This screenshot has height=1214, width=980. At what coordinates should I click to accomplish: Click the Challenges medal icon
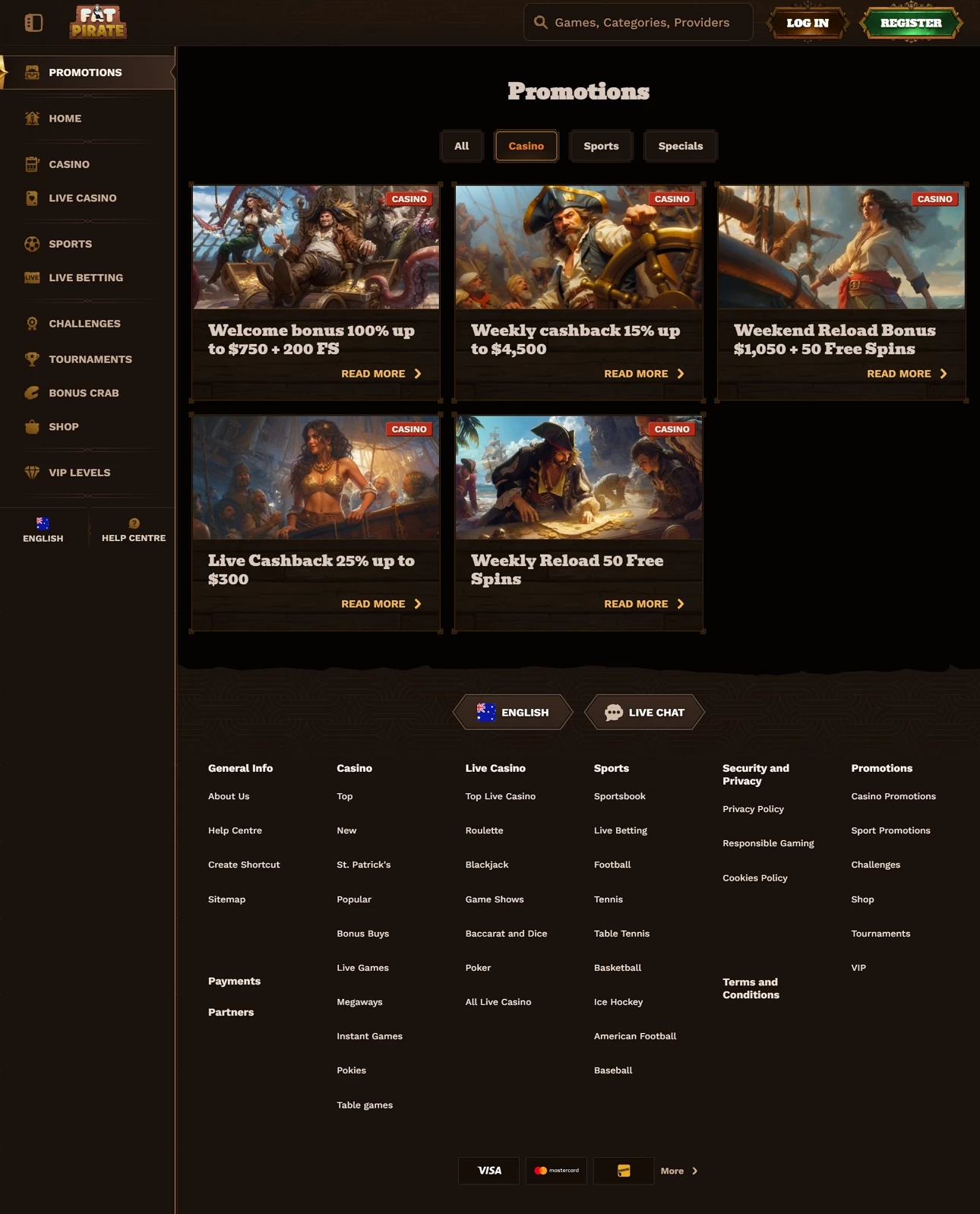click(32, 324)
